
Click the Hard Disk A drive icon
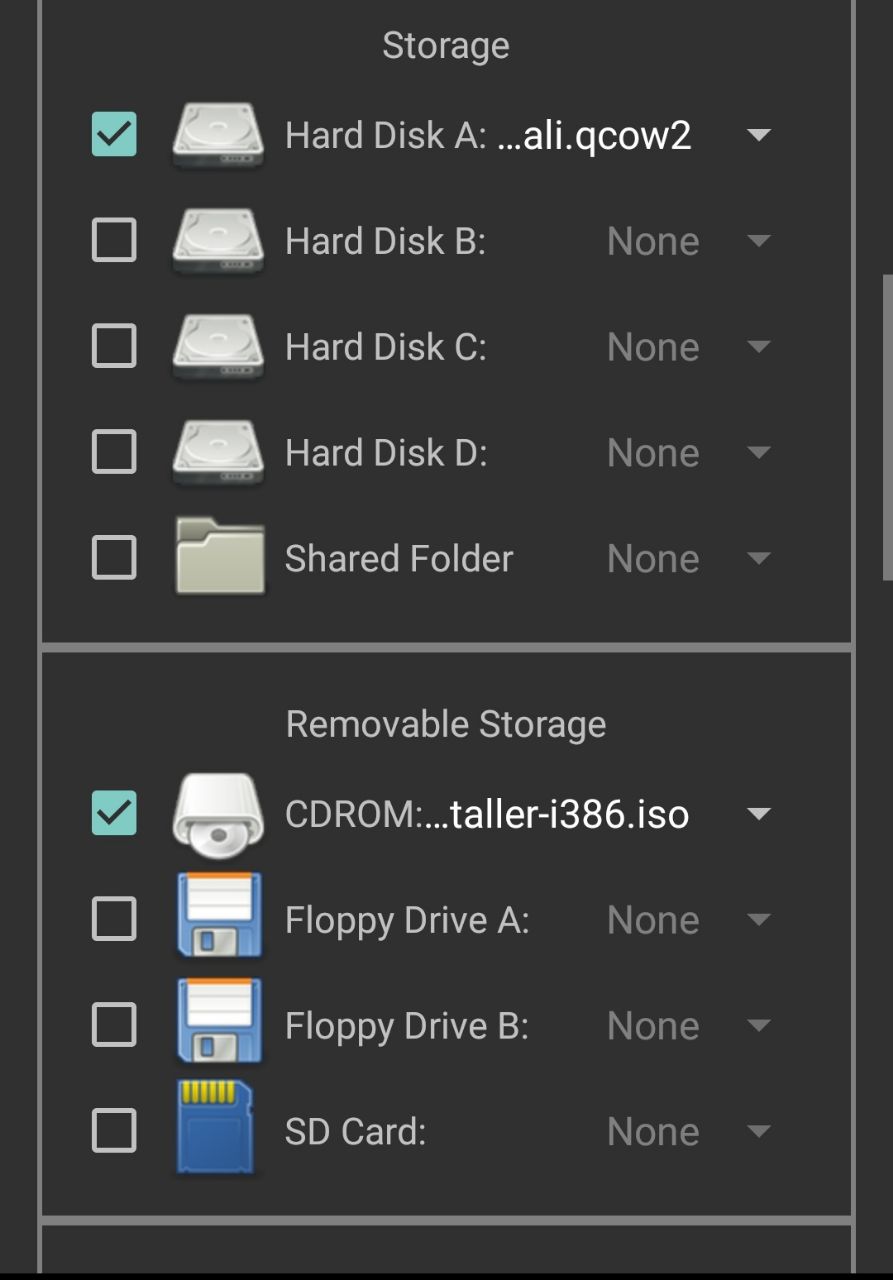click(x=218, y=135)
